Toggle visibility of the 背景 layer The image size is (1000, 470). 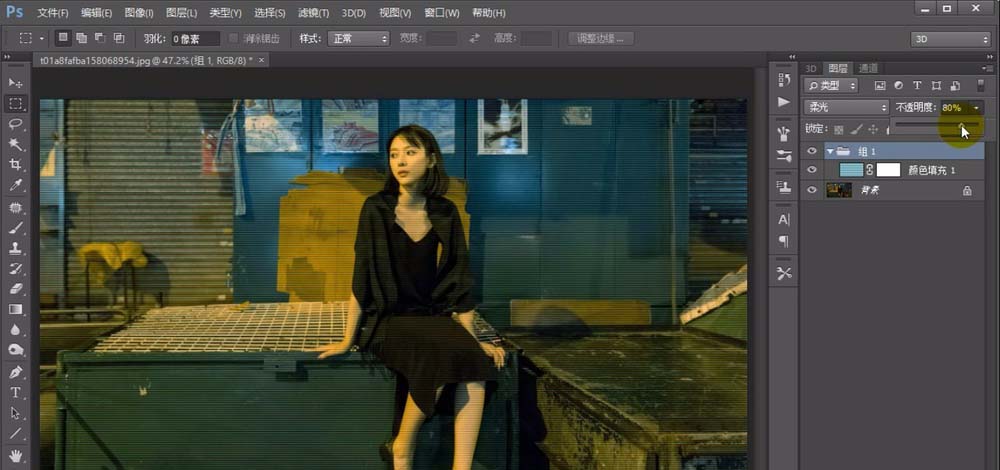[812, 190]
